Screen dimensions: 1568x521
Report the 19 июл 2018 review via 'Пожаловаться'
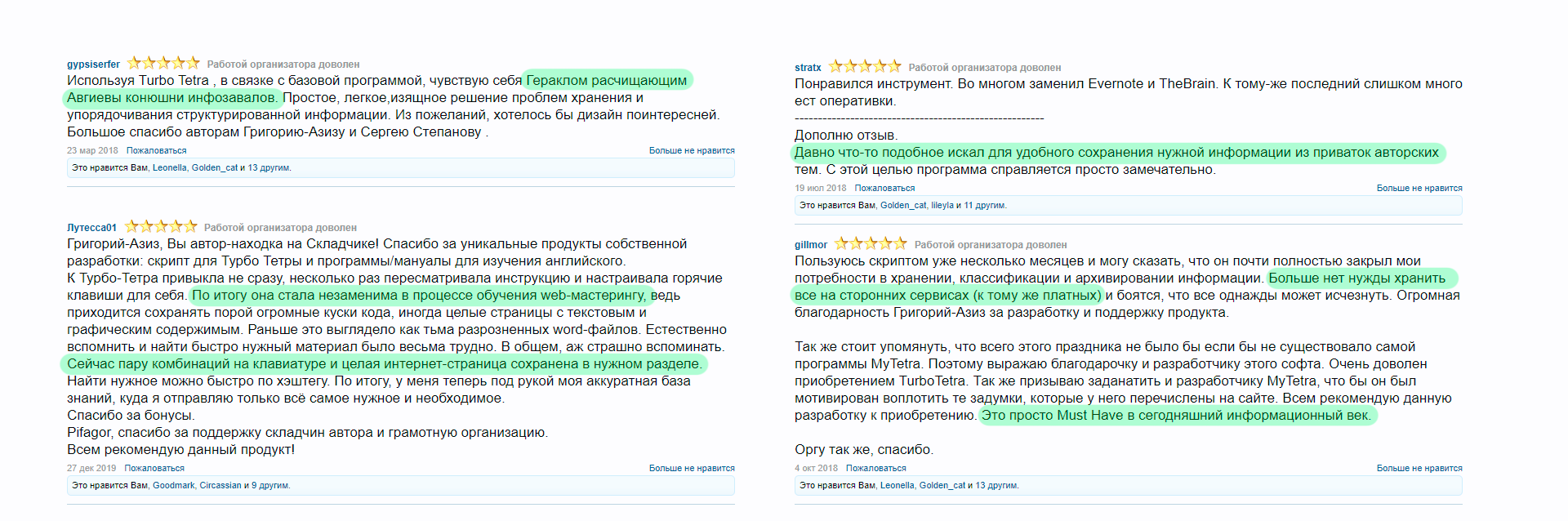(884, 189)
